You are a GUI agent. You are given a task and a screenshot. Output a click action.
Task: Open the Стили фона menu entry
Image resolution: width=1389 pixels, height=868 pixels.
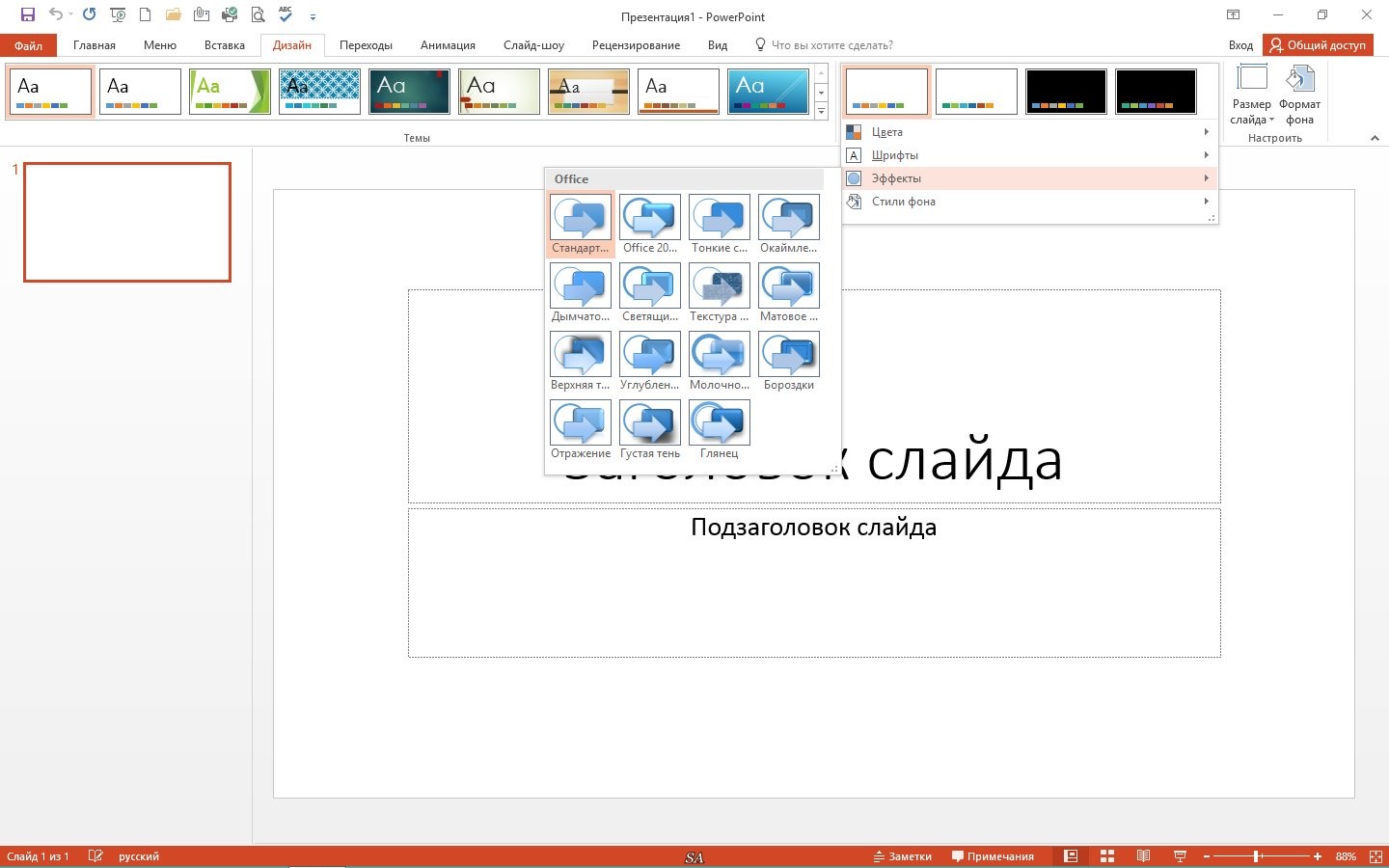click(x=1028, y=202)
